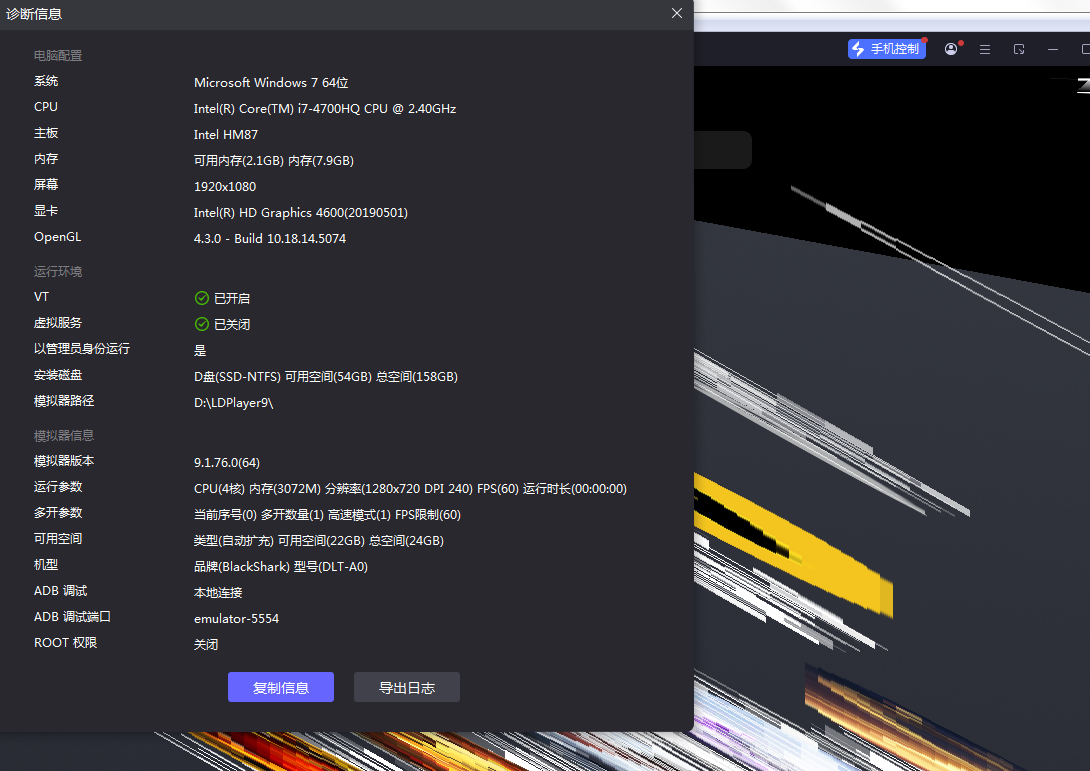This screenshot has width=1090, height=771.
Task: Open the emulator hamburger menu
Action: 985,49
